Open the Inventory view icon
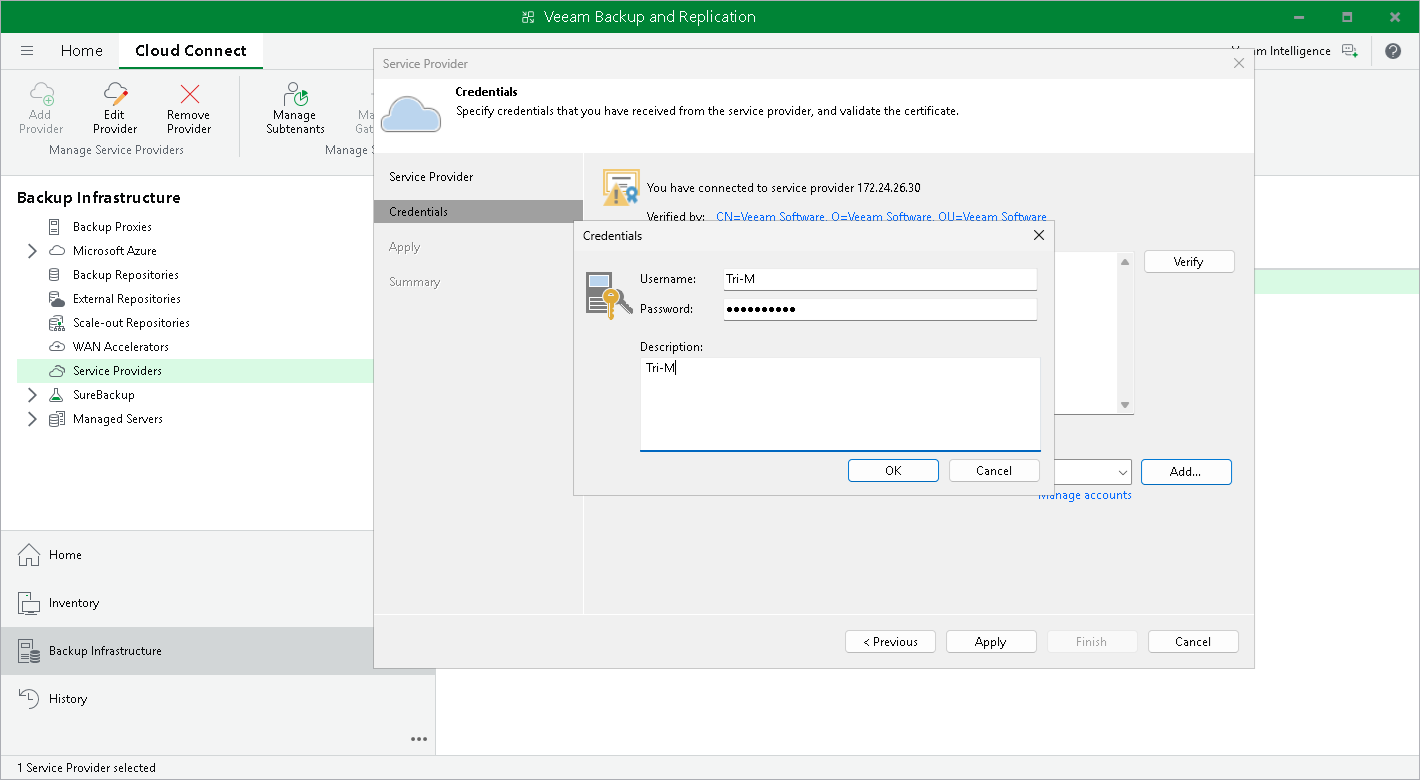 click(x=29, y=603)
